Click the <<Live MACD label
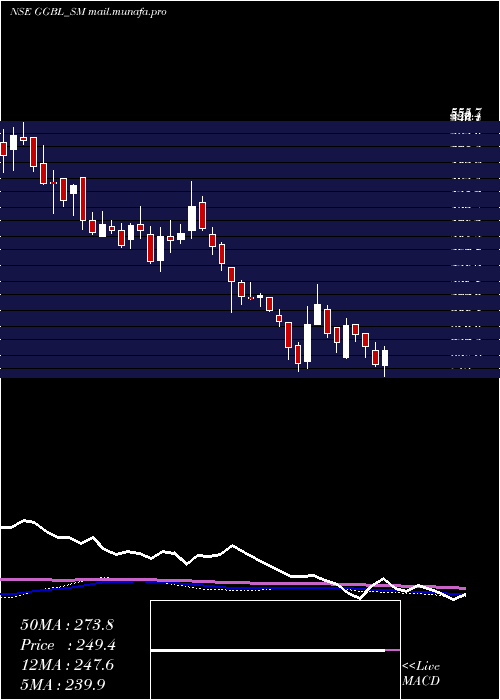This screenshot has width=500, height=700. point(421,674)
